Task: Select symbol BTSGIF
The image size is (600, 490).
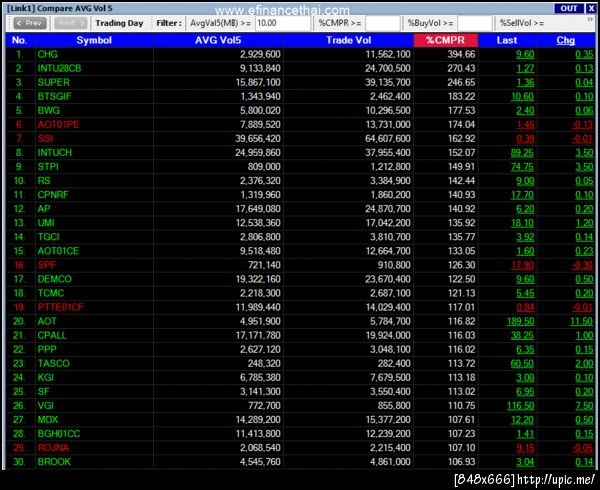Action: pyautogui.click(x=54, y=96)
